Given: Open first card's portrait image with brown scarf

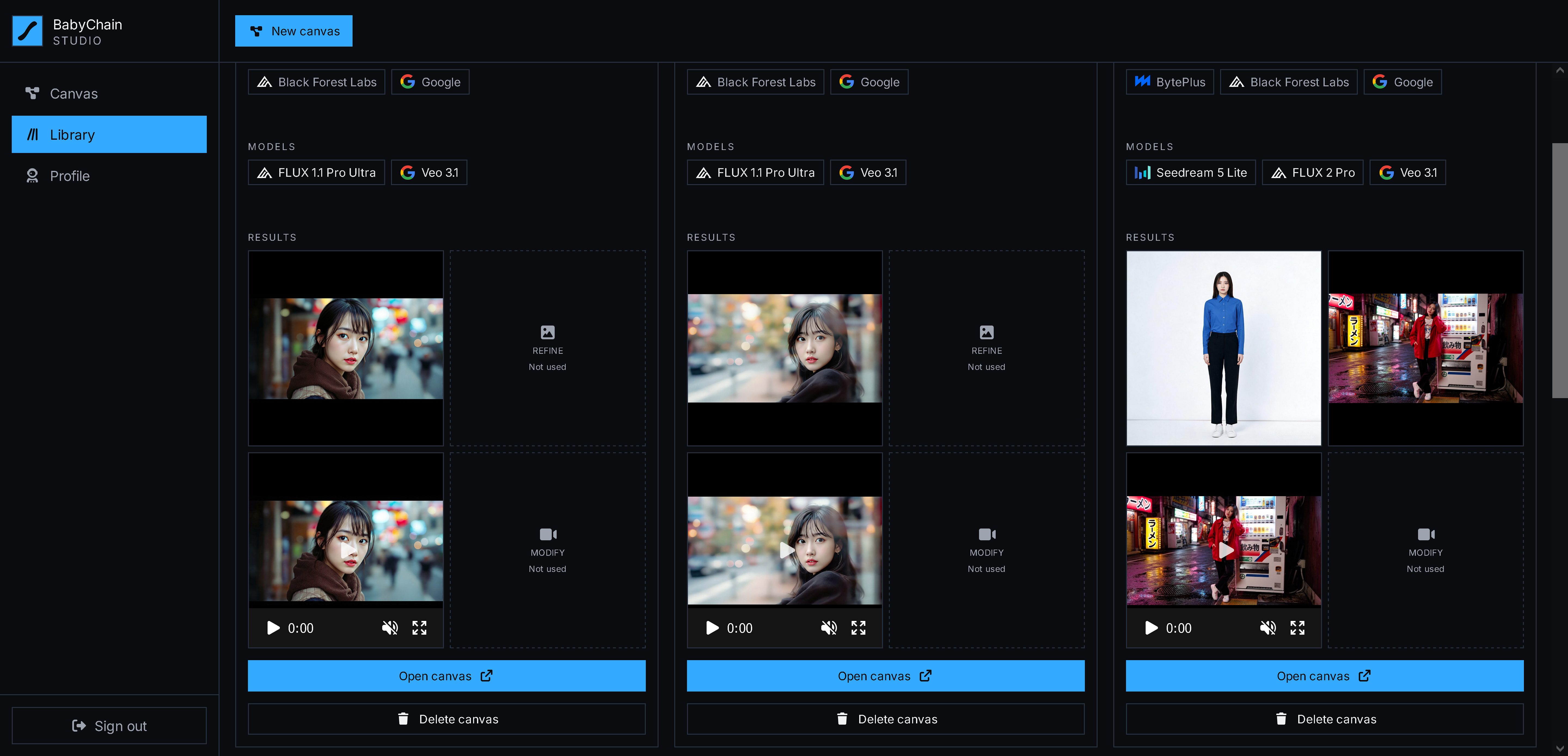Looking at the screenshot, I should point(346,349).
